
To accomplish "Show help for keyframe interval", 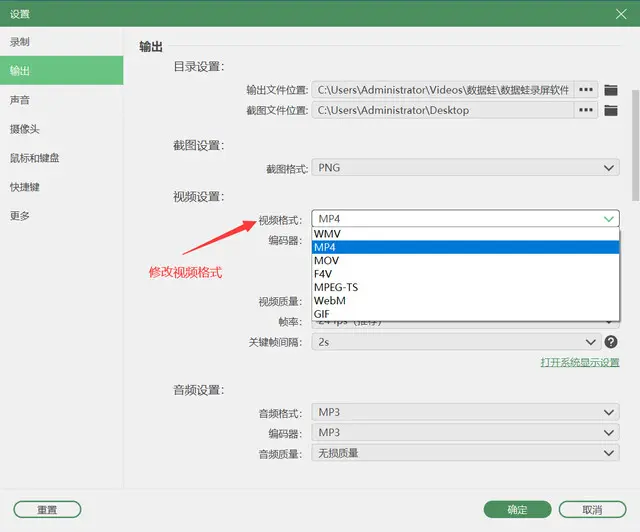I will pyautogui.click(x=611, y=342).
